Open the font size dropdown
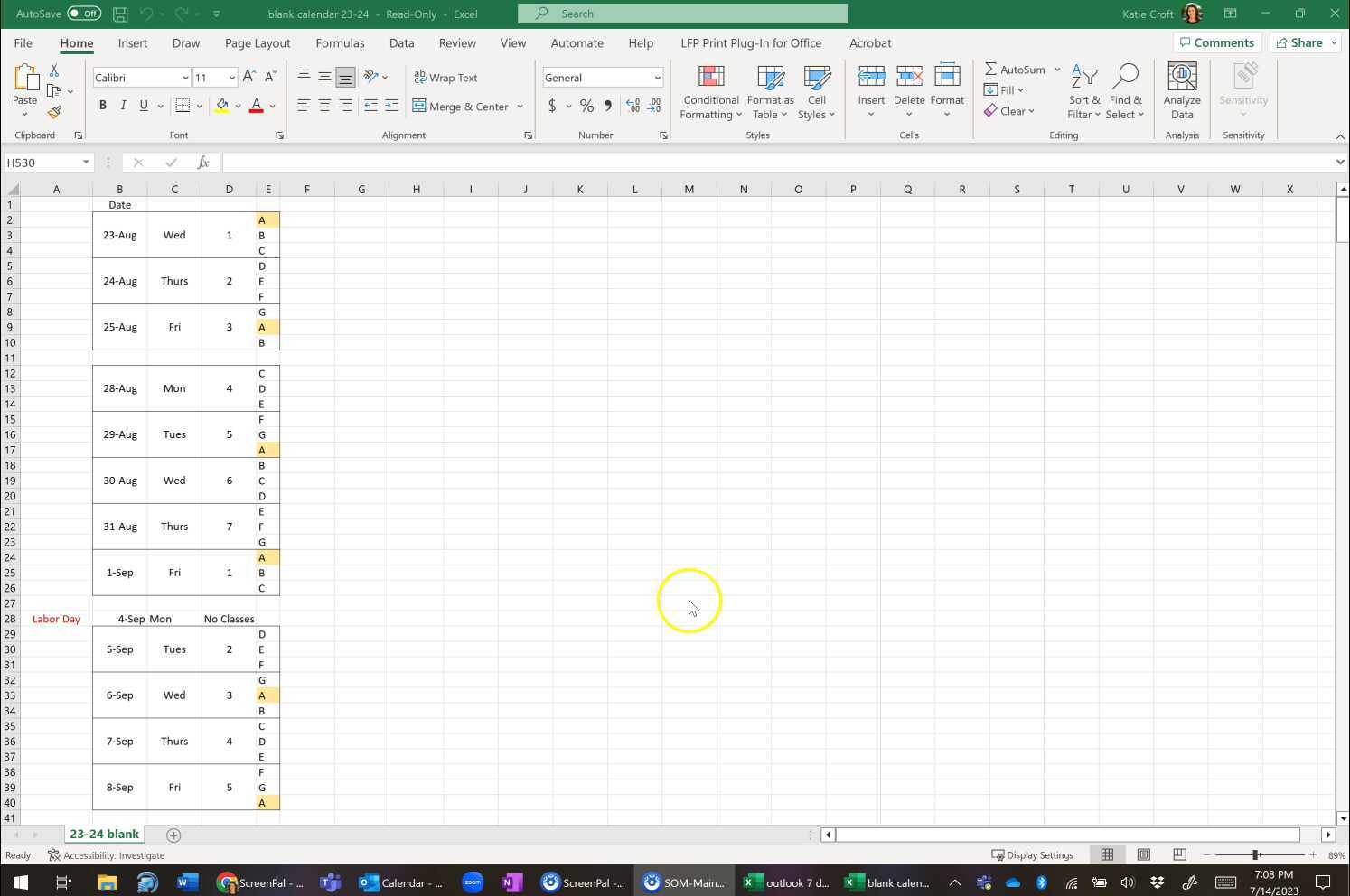This screenshot has height=896, width=1350. pyautogui.click(x=230, y=78)
